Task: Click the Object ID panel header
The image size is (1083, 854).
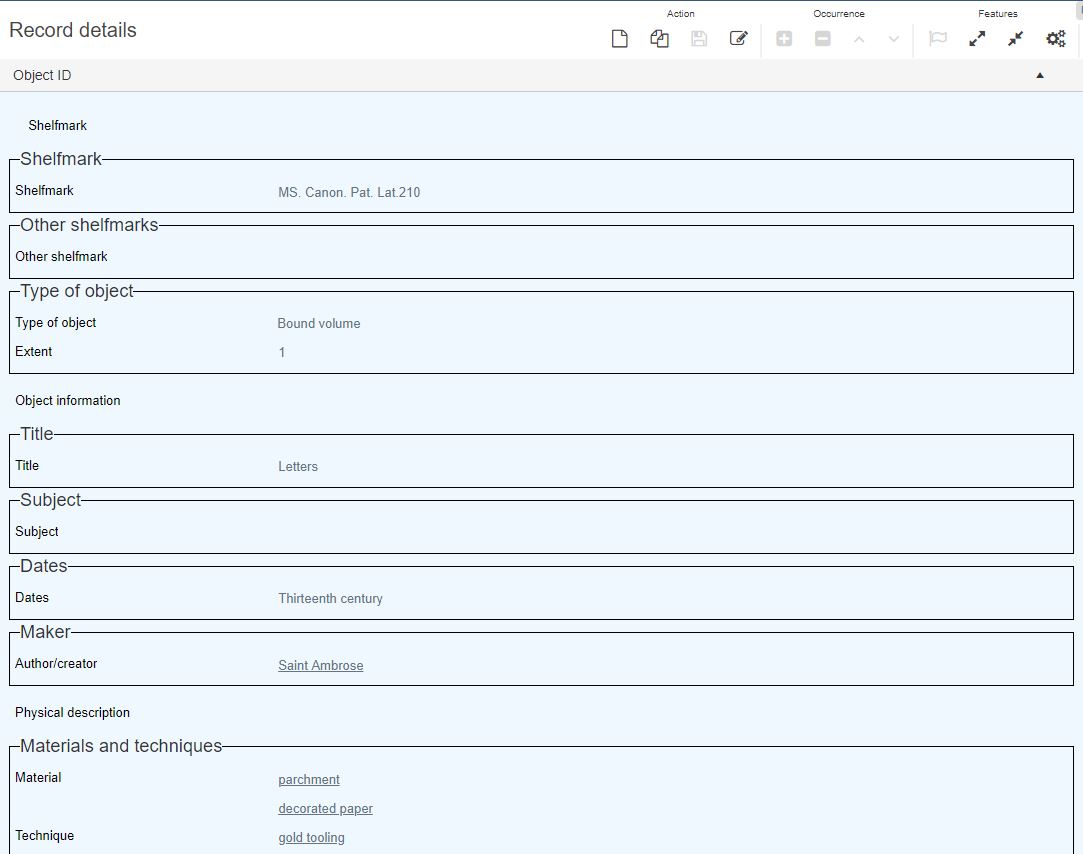Action: click(x=42, y=76)
